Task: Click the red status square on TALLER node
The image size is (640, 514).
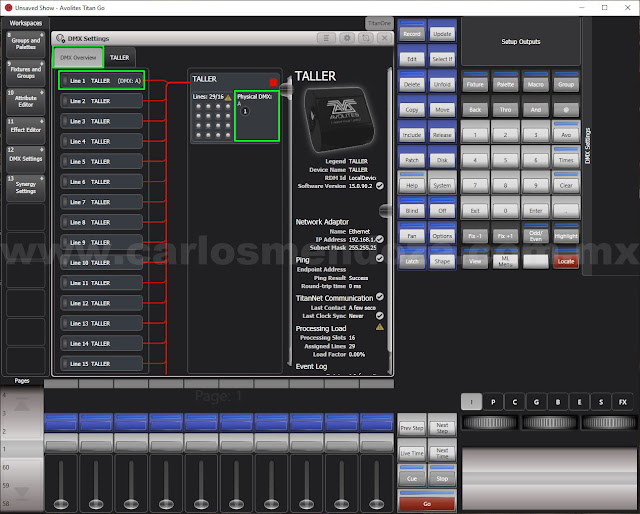Action: (273, 82)
